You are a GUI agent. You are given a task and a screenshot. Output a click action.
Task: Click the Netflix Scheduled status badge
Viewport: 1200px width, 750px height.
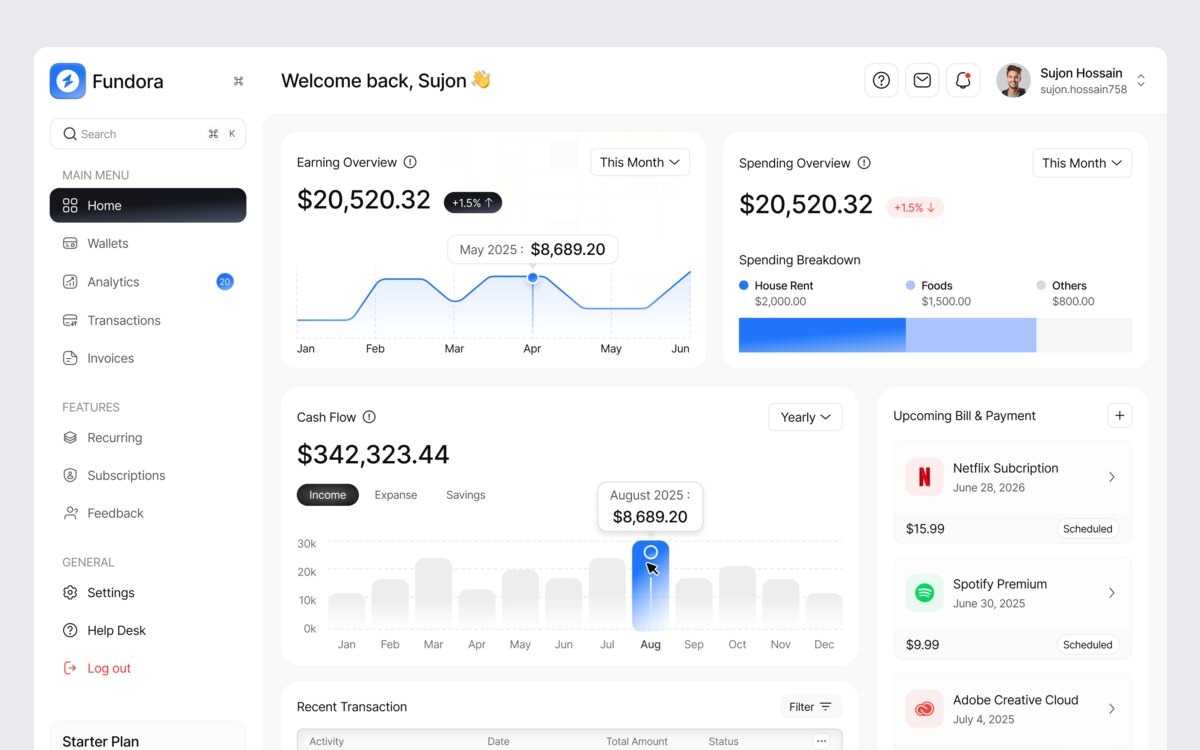point(1088,529)
